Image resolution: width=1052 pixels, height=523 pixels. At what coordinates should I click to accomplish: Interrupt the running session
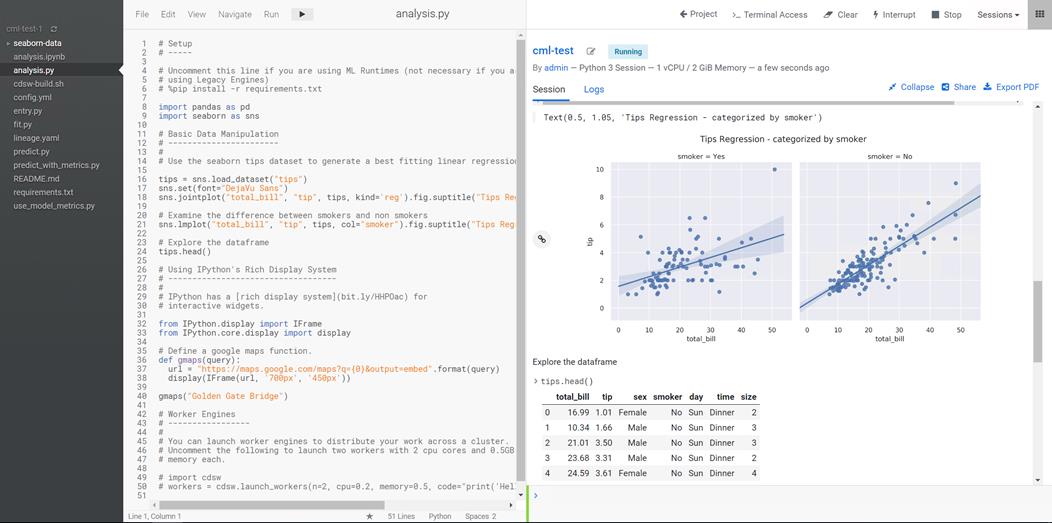click(894, 14)
